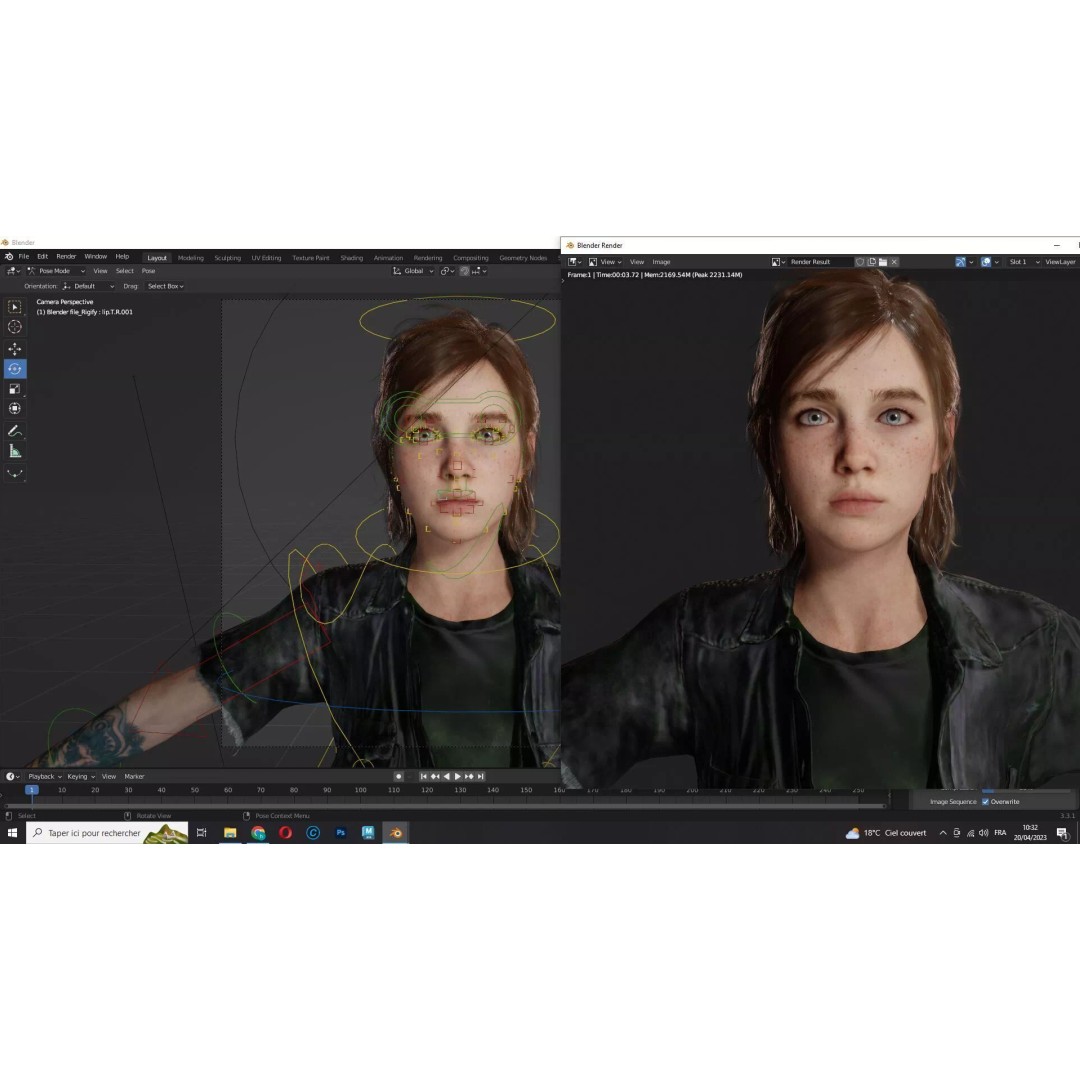This screenshot has height=1080, width=1080.
Task: Open the File menu
Action: 23,256
